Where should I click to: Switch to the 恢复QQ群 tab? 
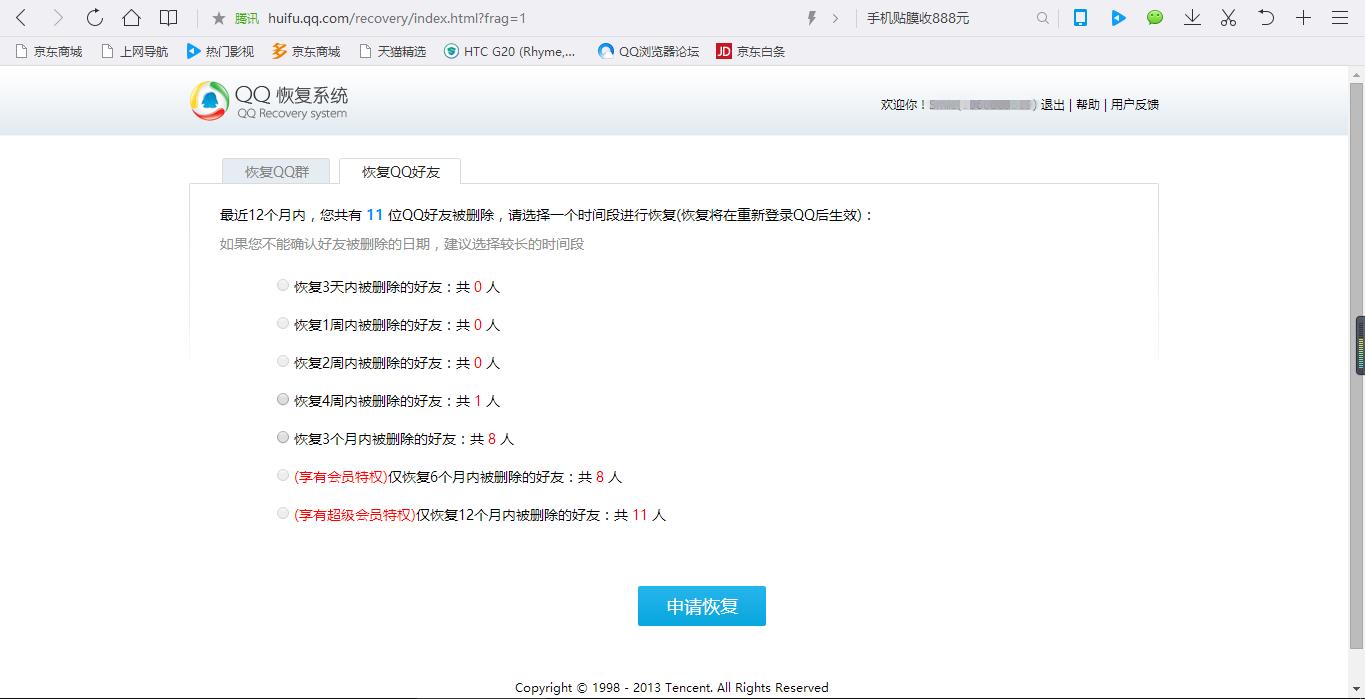click(x=277, y=172)
